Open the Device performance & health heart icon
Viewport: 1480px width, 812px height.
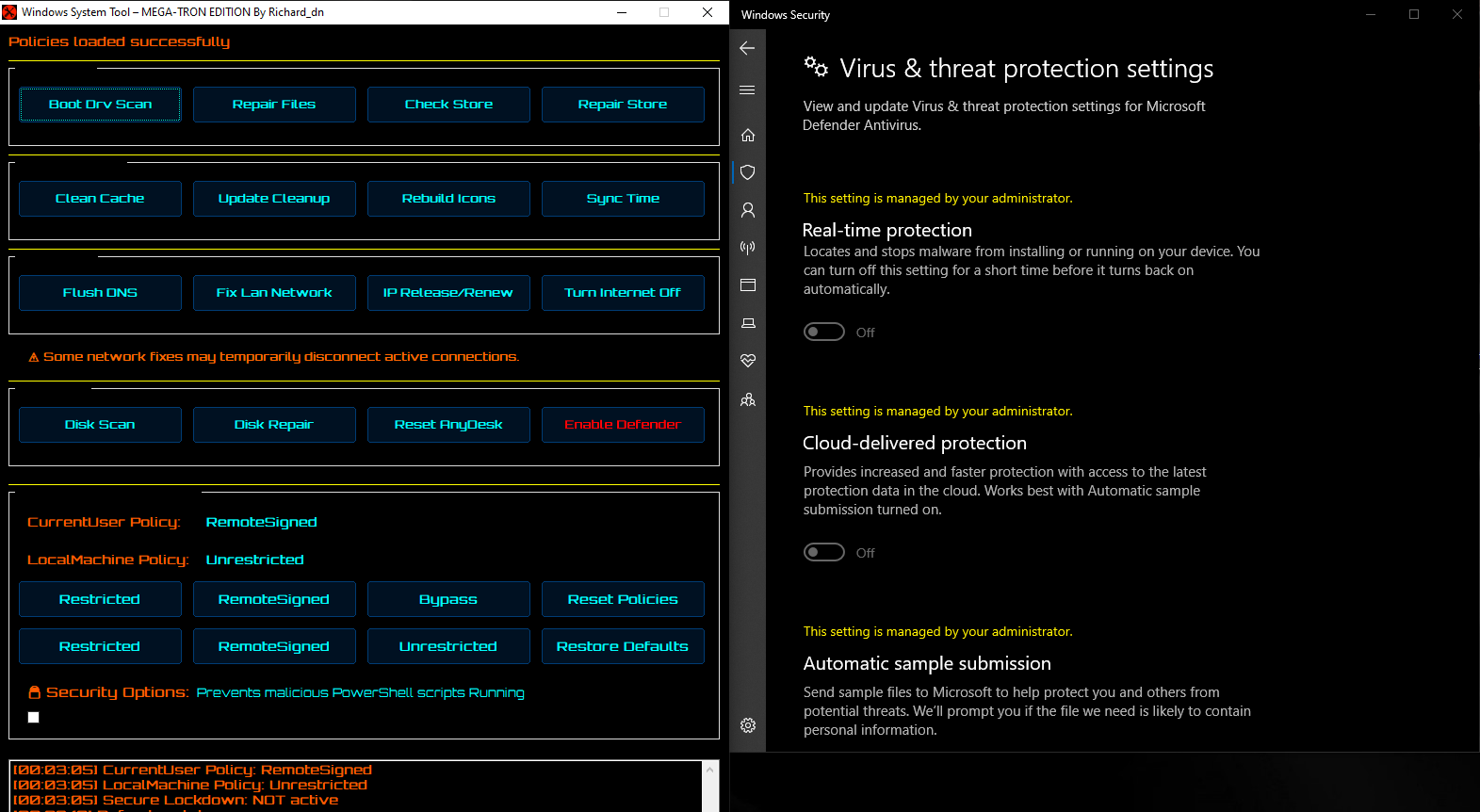coord(748,361)
